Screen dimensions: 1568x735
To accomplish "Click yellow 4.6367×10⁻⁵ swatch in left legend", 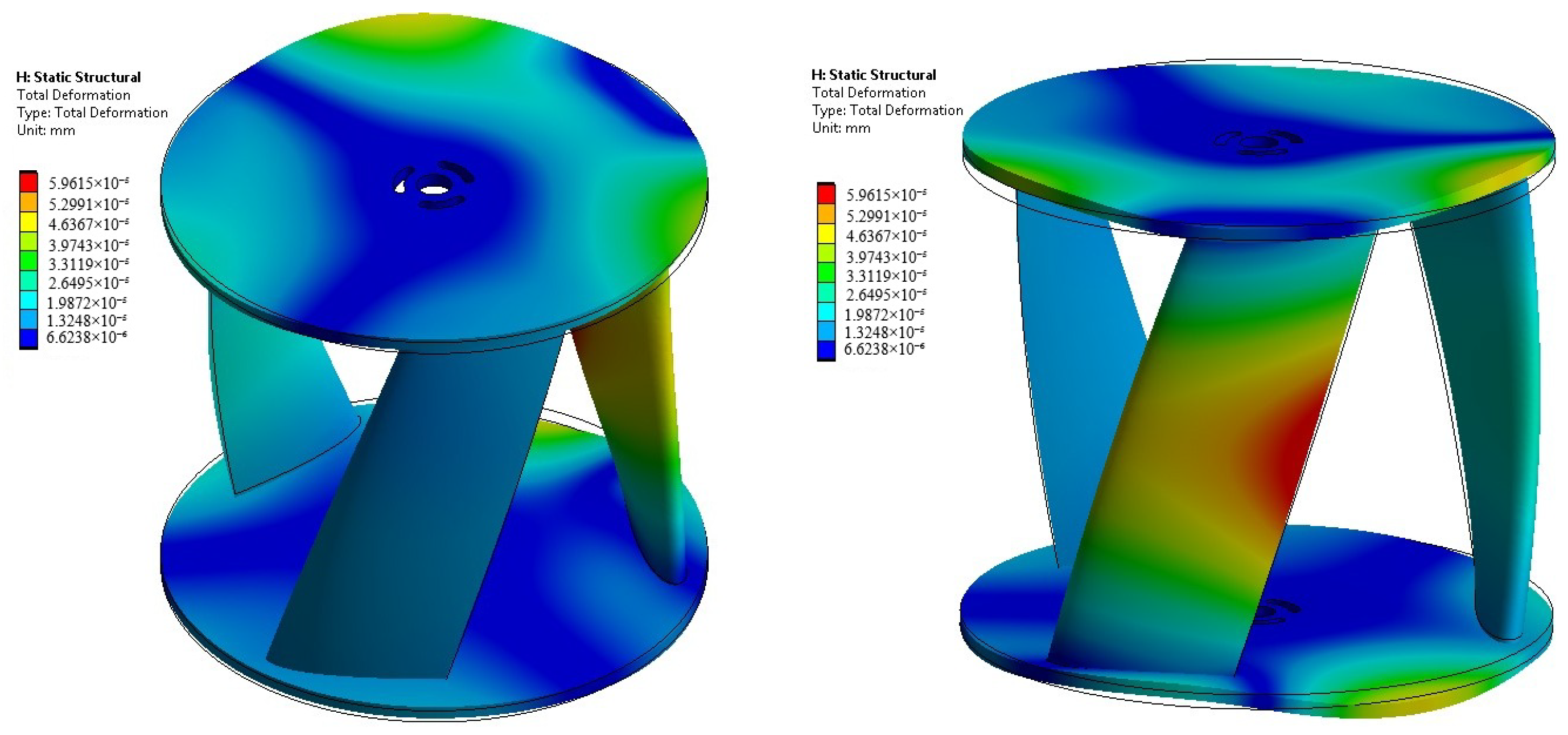I will click(x=28, y=221).
